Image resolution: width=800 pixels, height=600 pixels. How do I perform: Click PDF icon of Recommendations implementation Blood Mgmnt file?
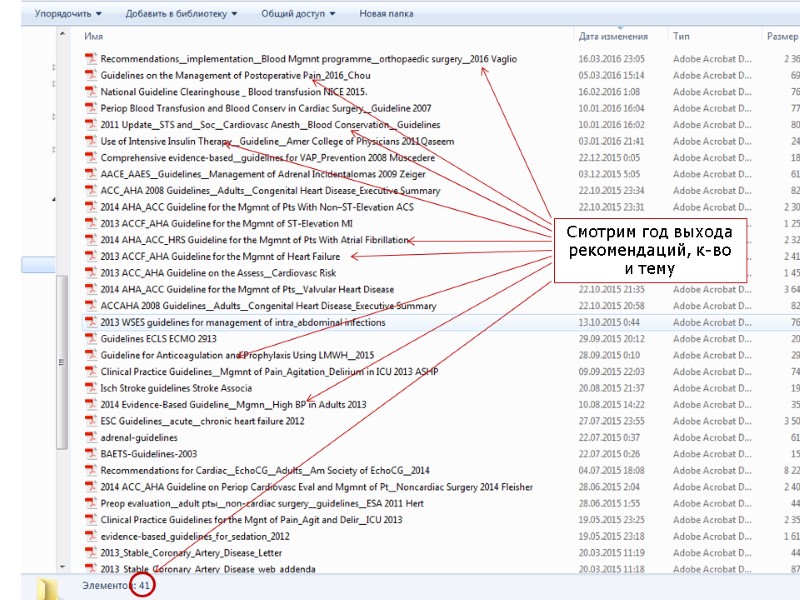(91, 59)
